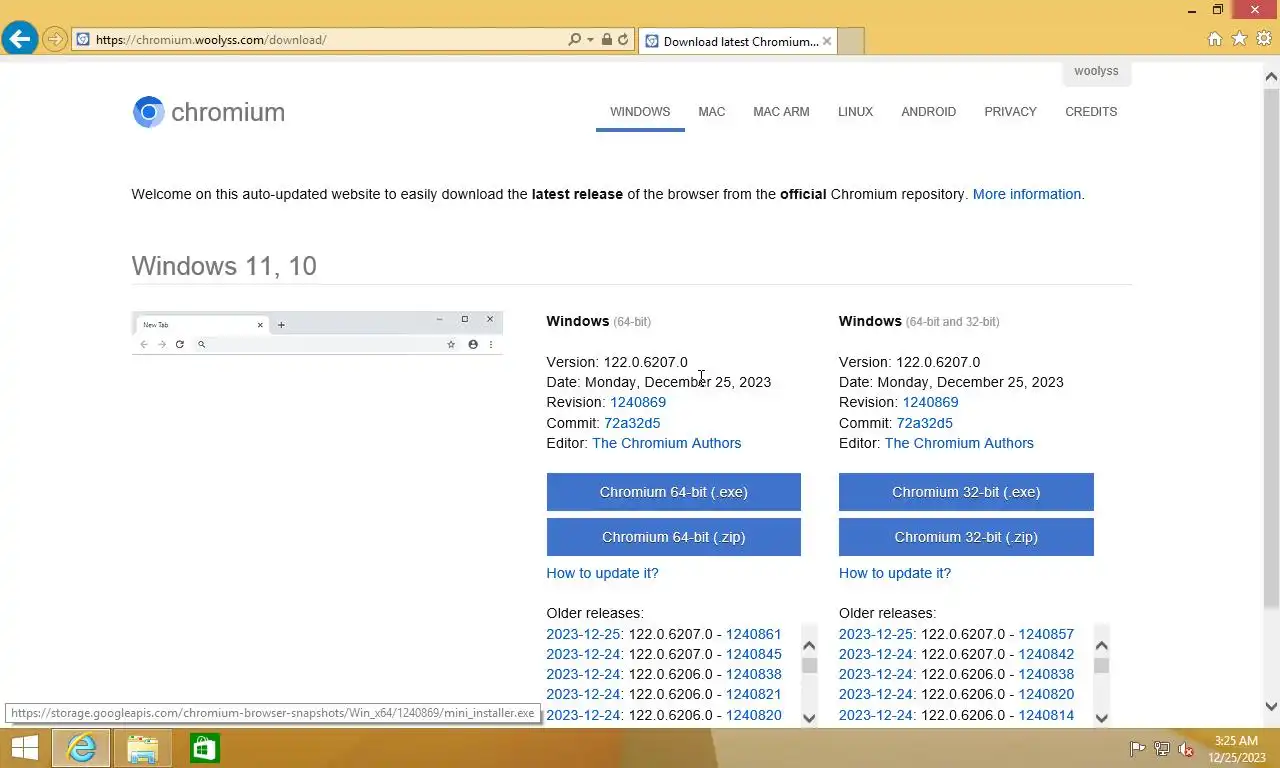Open the CREDITS navigation item
The width and height of the screenshot is (1280, 768).
click(x=1091, y=112)
